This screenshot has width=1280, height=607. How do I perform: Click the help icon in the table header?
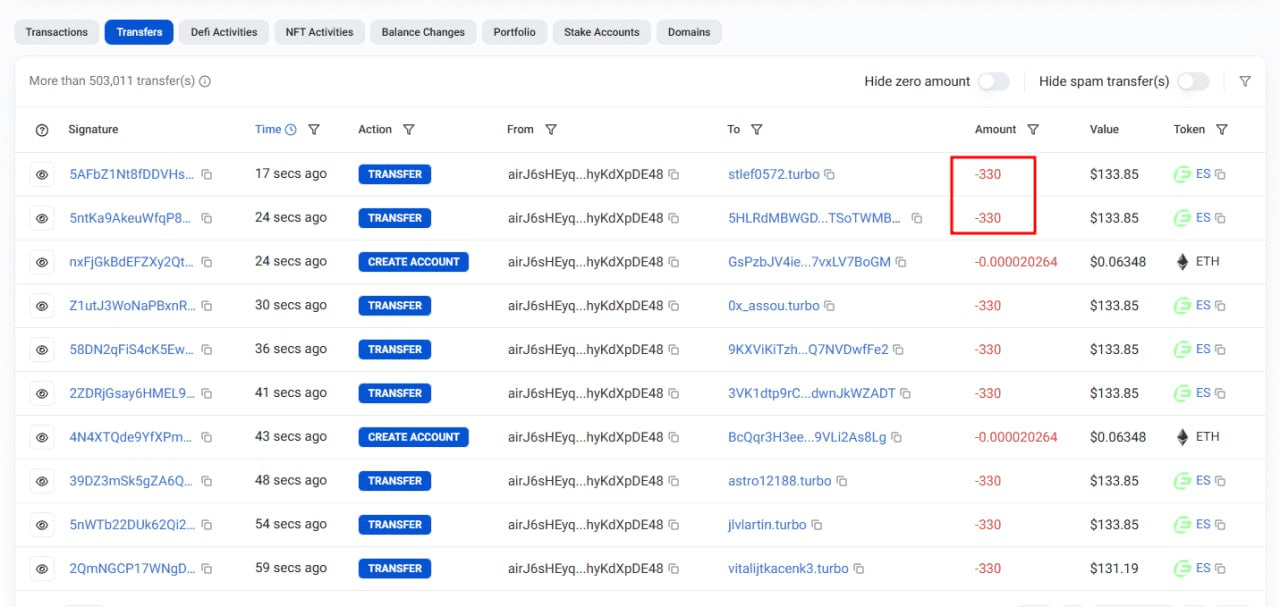[42, 130]
